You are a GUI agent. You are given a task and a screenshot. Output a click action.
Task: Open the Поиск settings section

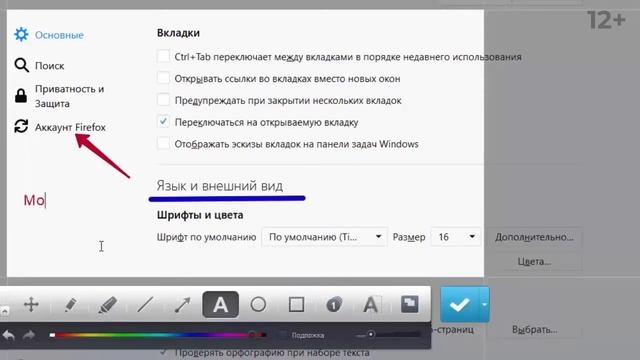pos(49,66)
